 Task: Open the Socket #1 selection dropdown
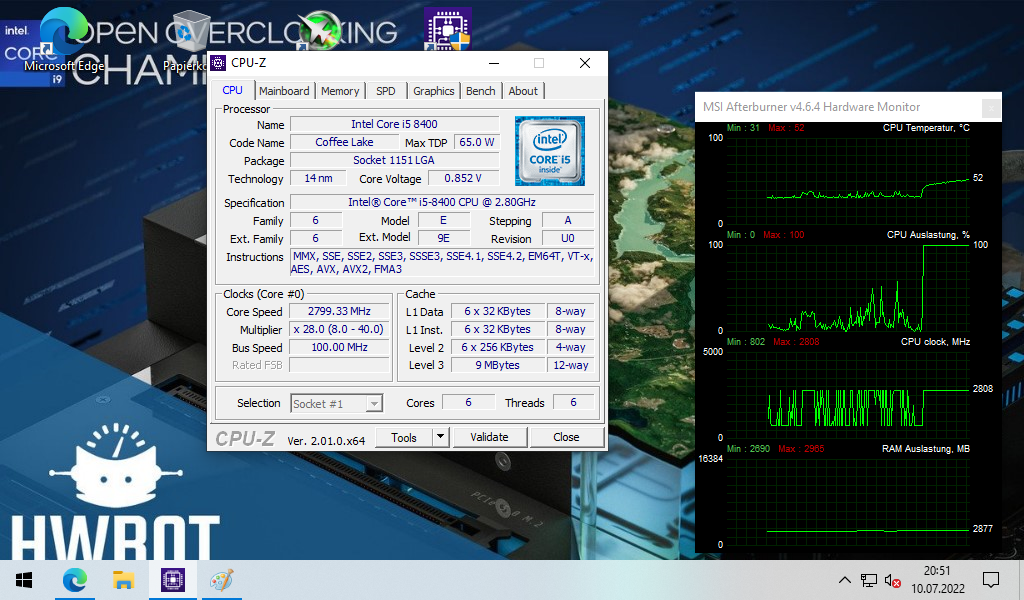point(336,403)
